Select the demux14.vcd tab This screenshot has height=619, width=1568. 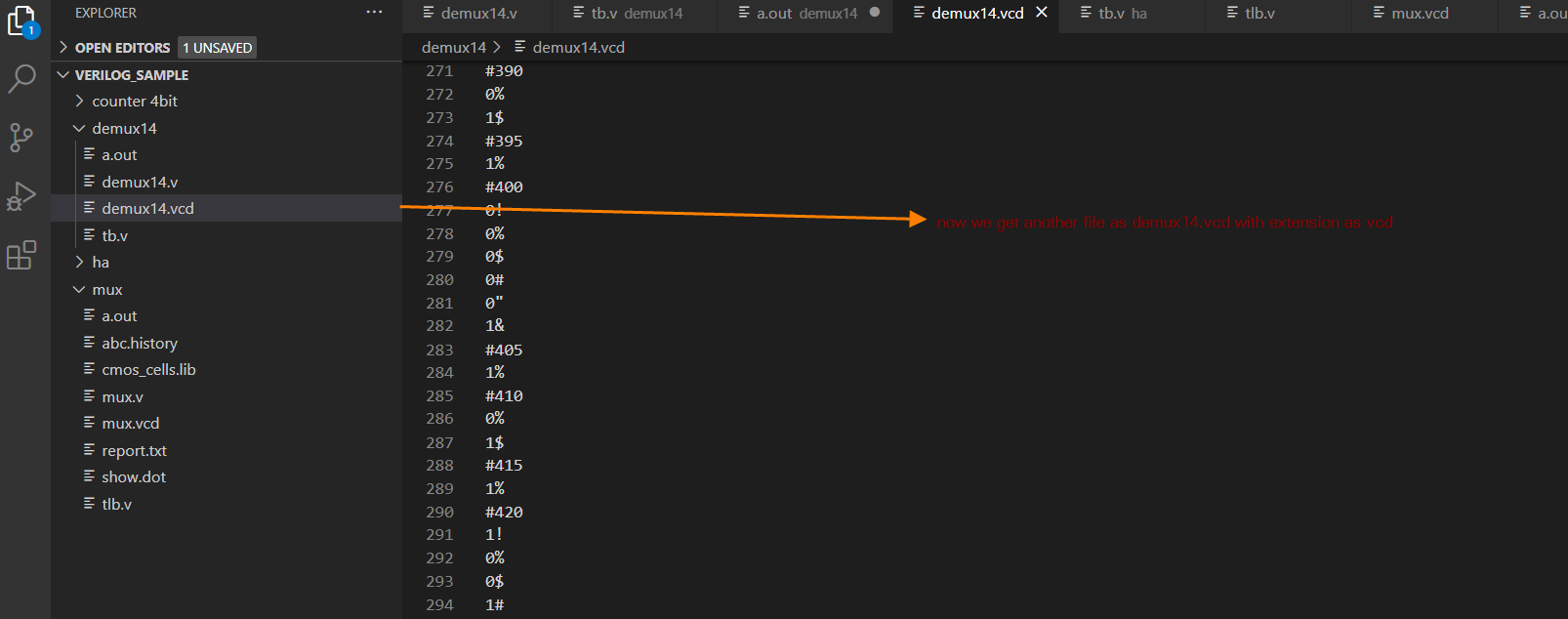pos(976,14)
